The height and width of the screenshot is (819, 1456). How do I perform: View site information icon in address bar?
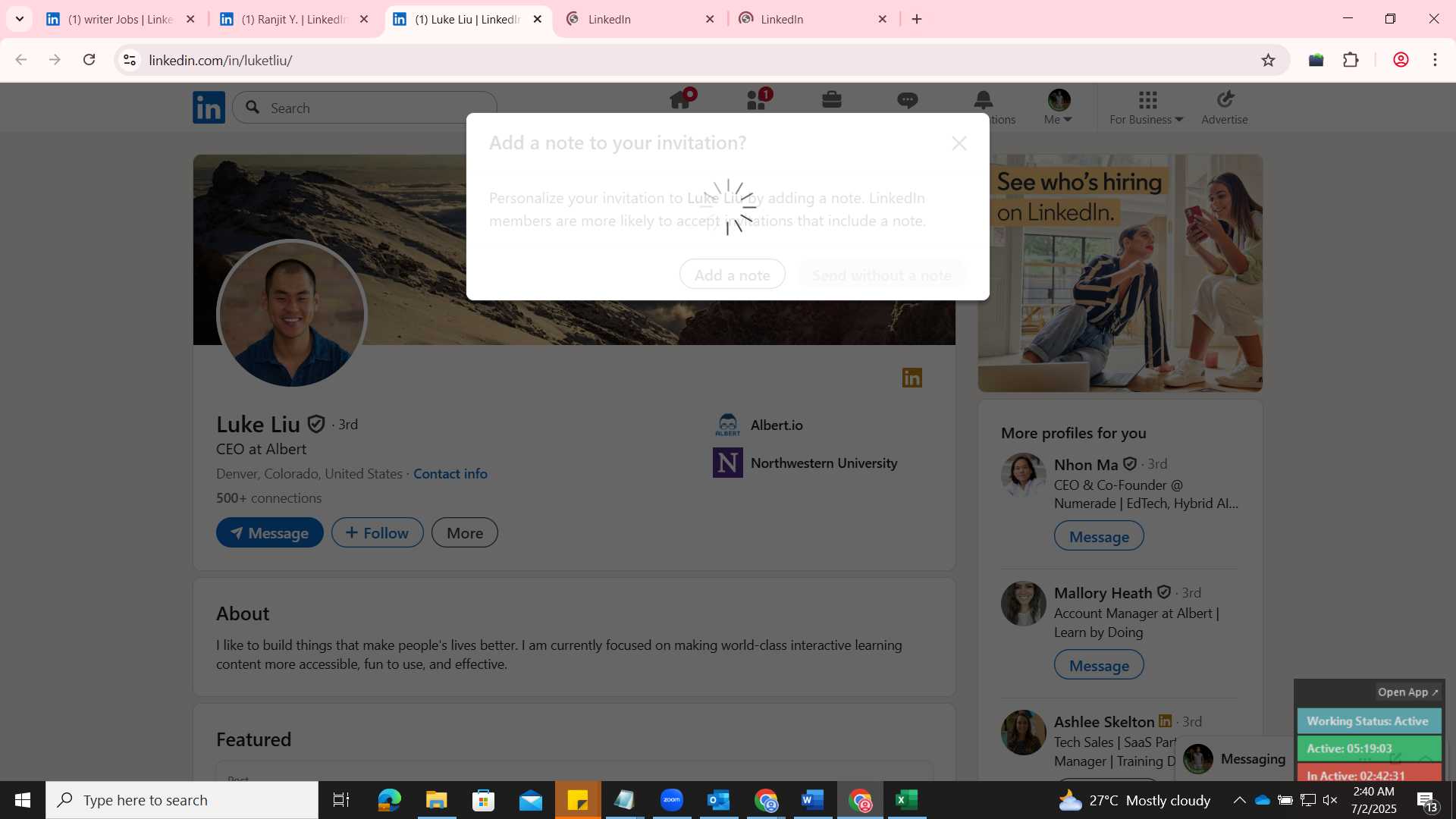130,60
